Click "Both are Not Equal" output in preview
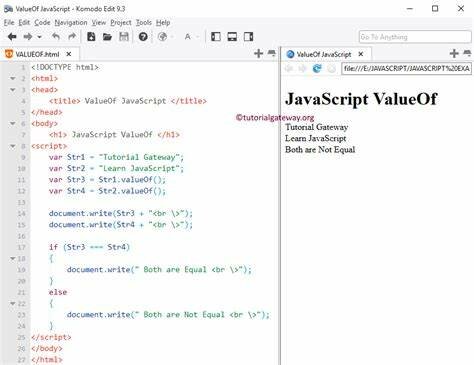 320,150
